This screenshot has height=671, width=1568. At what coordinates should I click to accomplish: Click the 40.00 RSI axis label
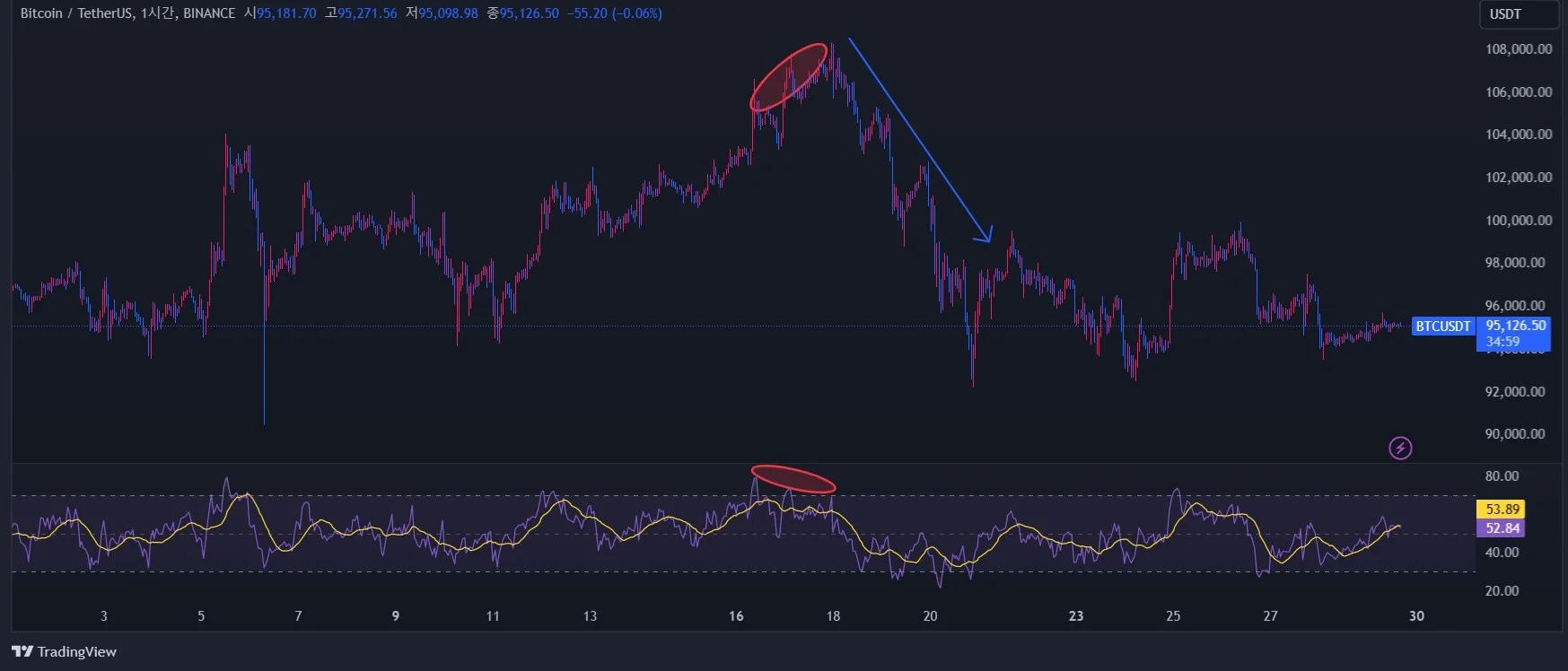1502,553
